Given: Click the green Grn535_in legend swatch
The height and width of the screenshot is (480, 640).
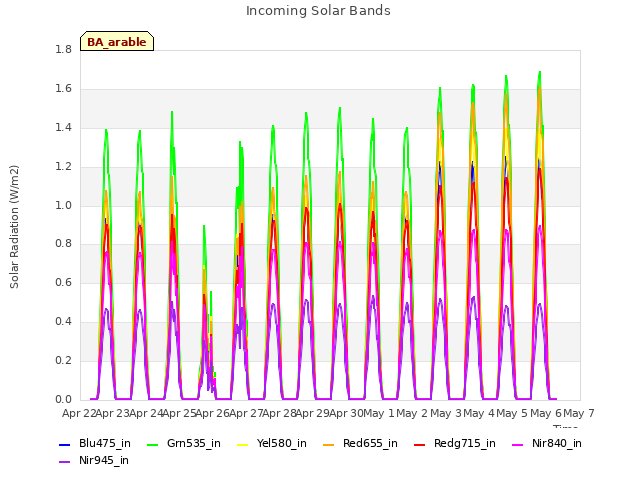Looking at the screenshot, I should point(152,444).
